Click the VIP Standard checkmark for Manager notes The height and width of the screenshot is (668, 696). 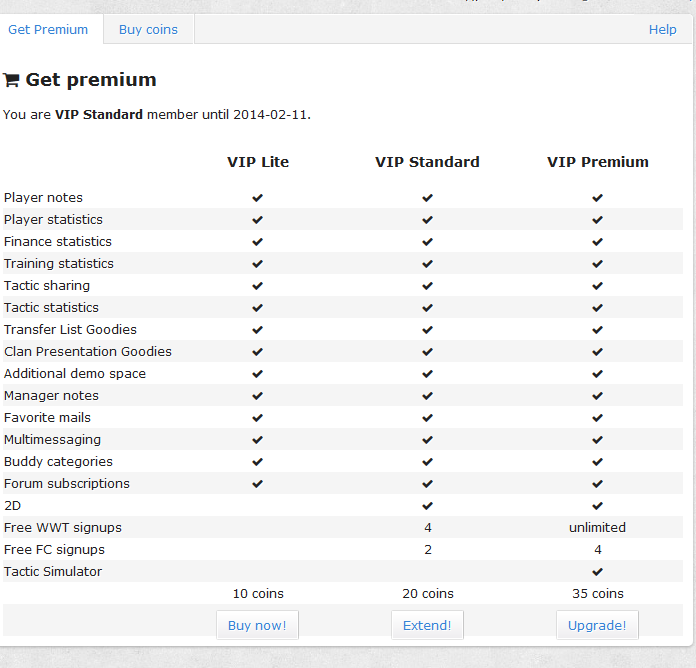pyautogui.click(x=427, y=396)
